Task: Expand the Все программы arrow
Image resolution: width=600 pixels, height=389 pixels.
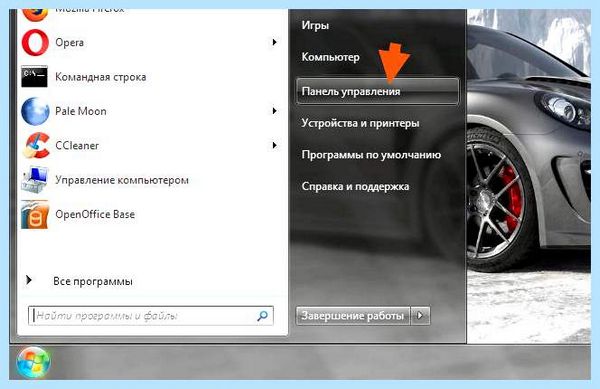Action: [29, 280]
